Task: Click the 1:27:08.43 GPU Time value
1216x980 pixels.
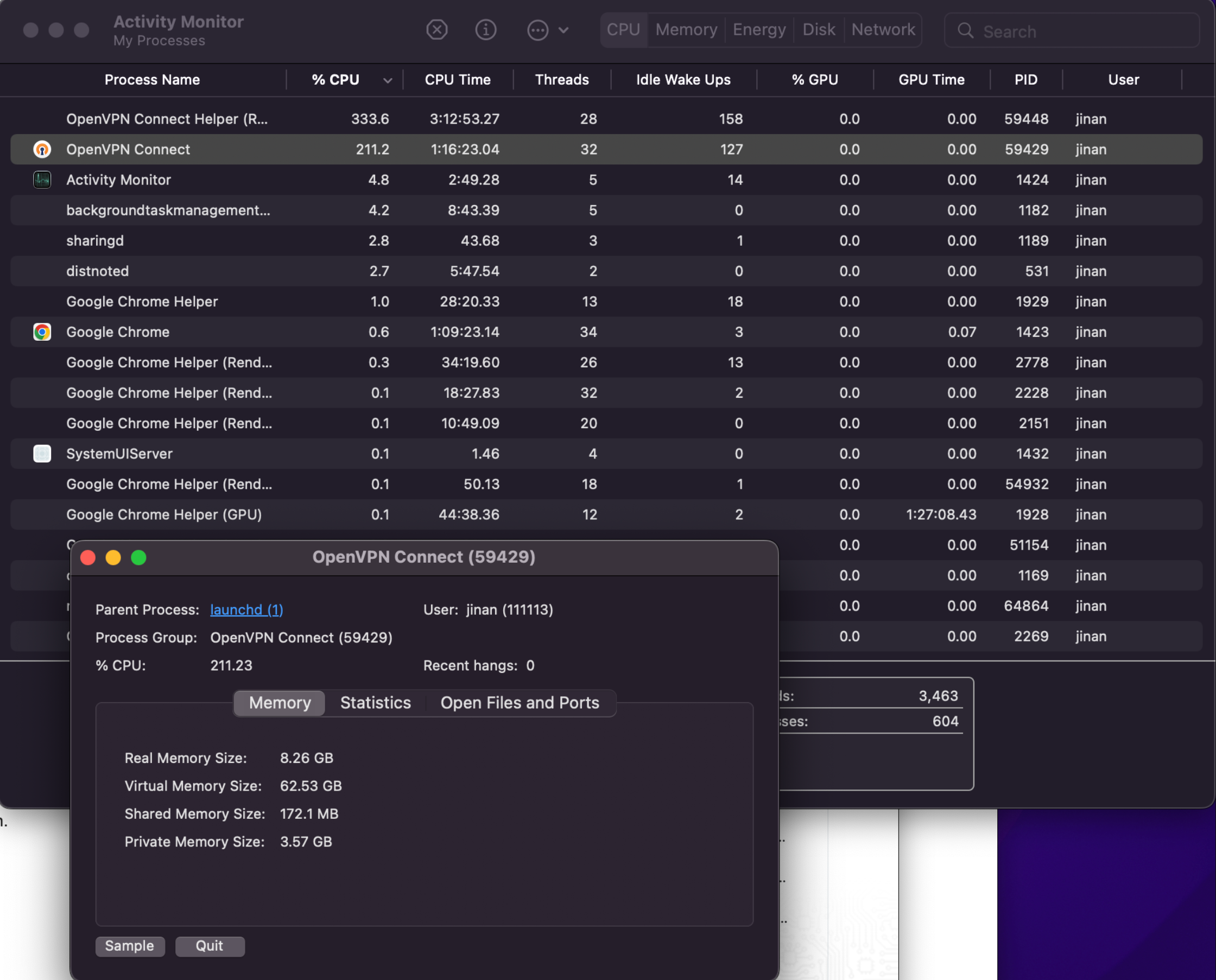Action: pyautogui.click(x=941, y=514)
